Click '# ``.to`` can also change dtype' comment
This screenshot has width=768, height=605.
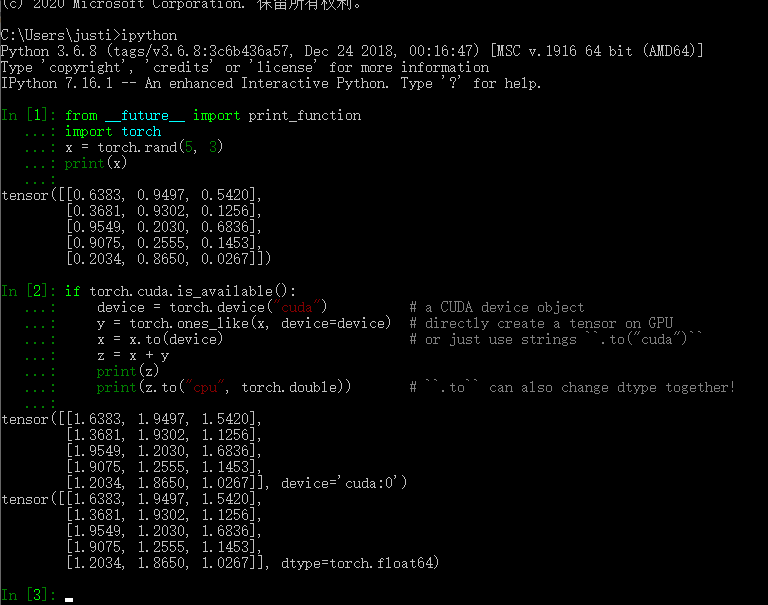pos(572,387)
